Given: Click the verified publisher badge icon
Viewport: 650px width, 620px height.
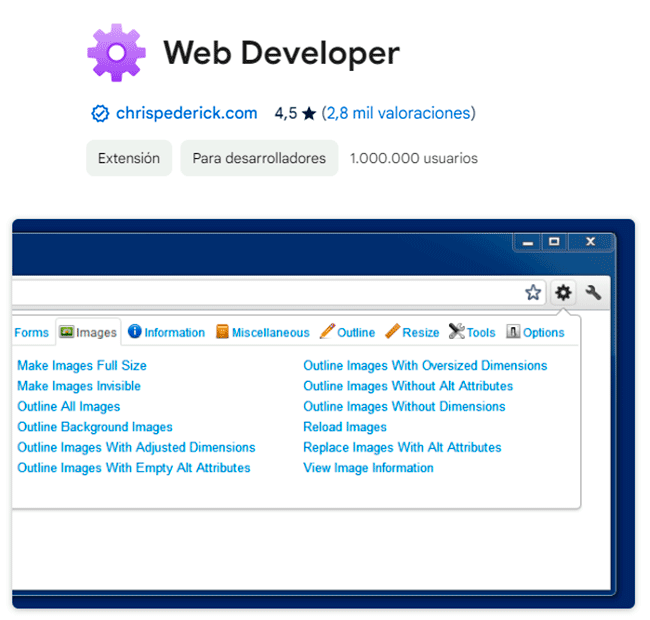Looking at the screenshot, I should click(100, 113).
